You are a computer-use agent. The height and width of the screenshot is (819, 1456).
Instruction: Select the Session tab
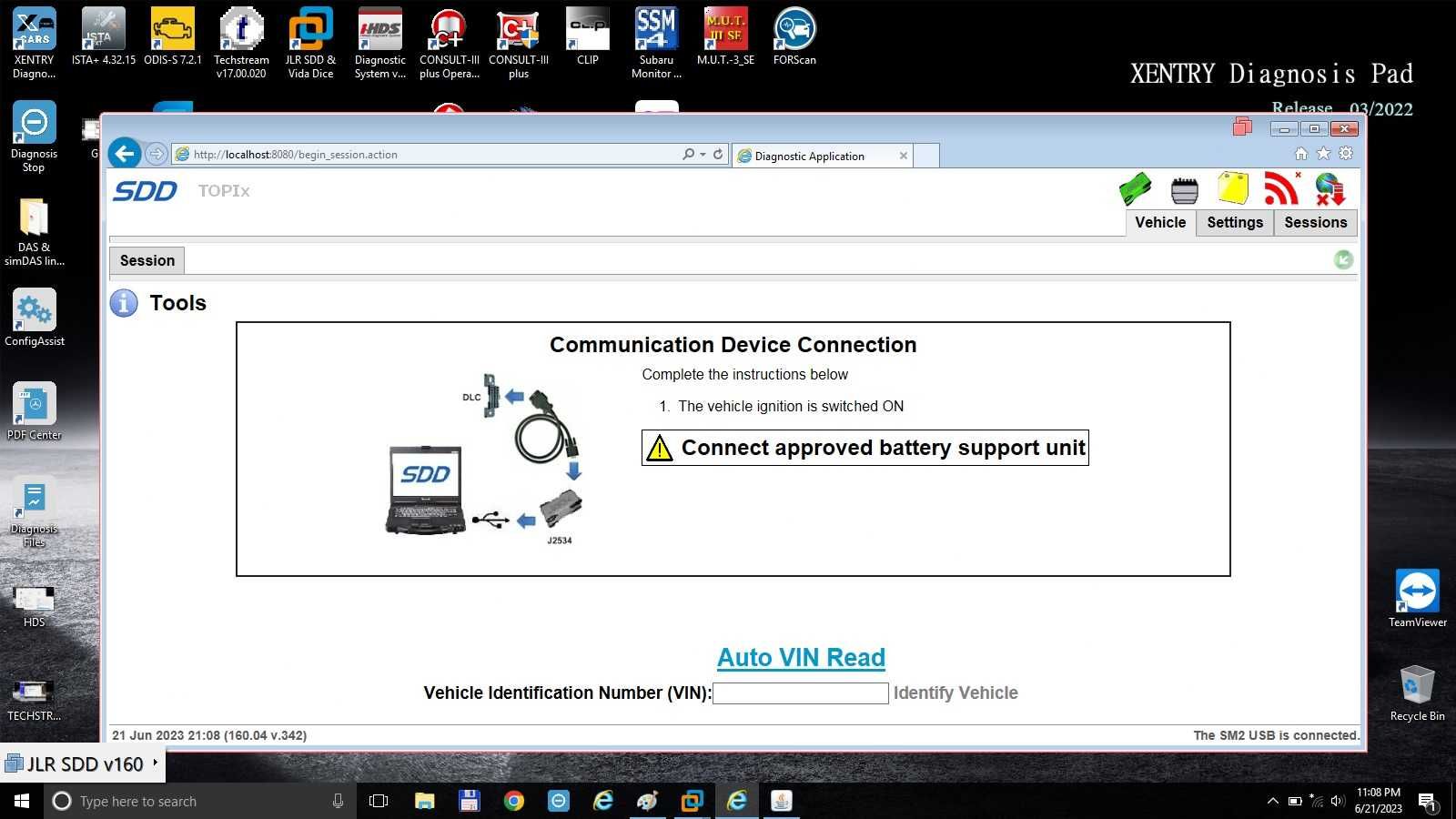click(x=147, y=260)
